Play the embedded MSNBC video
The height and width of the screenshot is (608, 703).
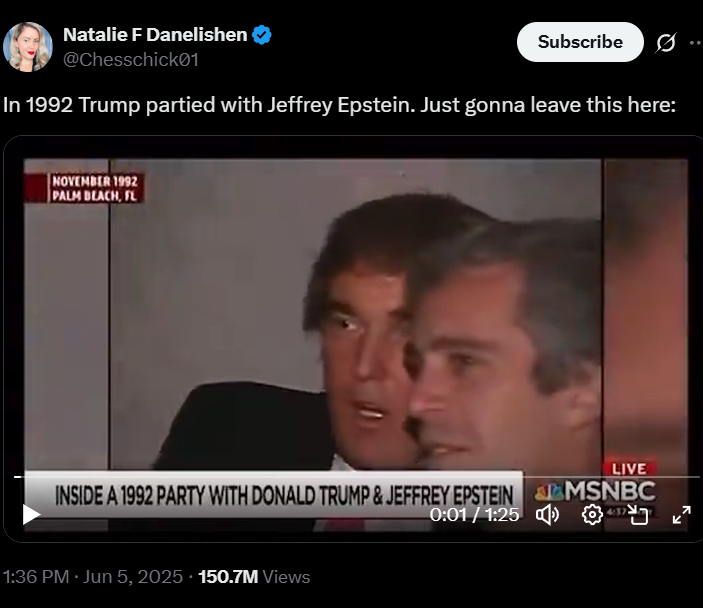(x=31, y=515)
